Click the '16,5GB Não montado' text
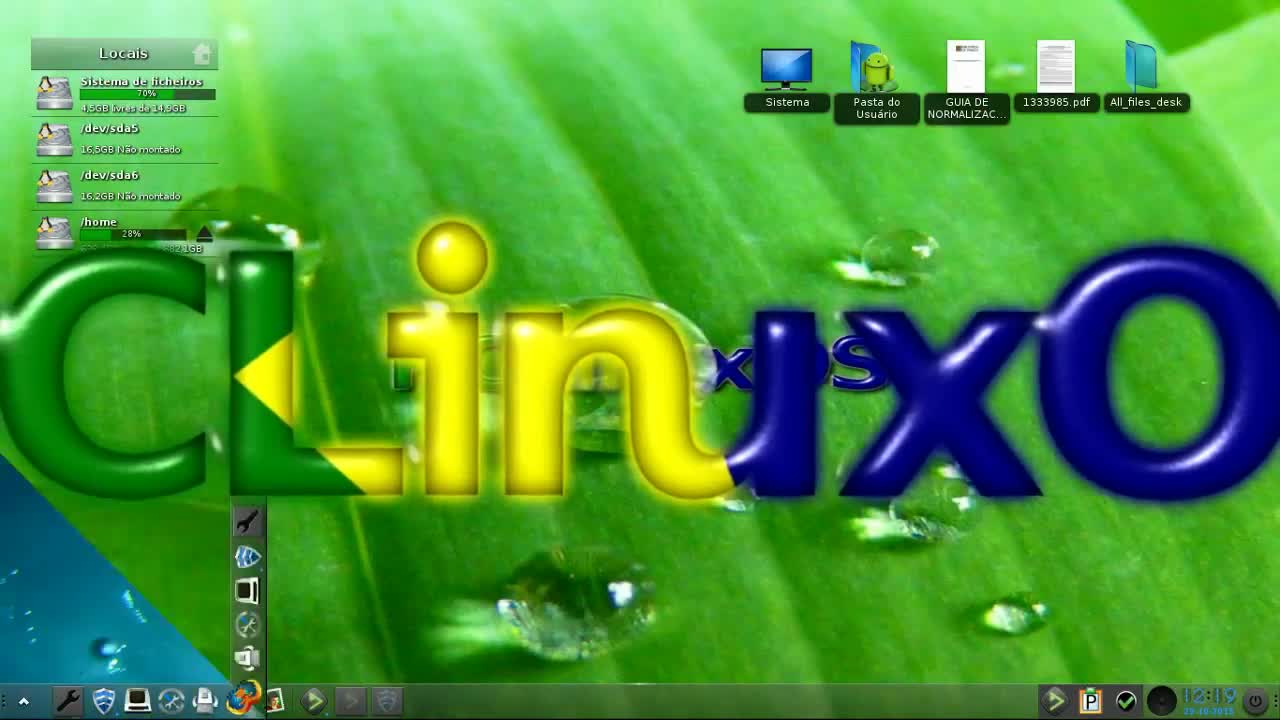The width and height of the screenshot is (1280, 720). coord(130,149)
